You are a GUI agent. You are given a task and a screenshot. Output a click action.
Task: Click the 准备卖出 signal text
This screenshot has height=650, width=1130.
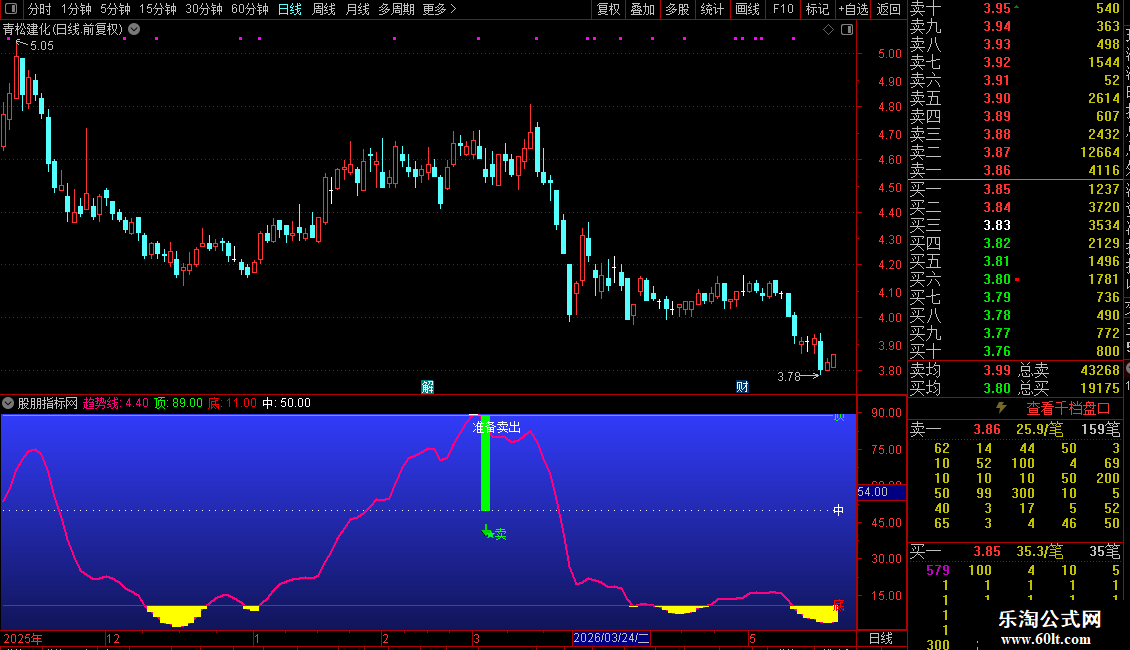tap(497, 427)
